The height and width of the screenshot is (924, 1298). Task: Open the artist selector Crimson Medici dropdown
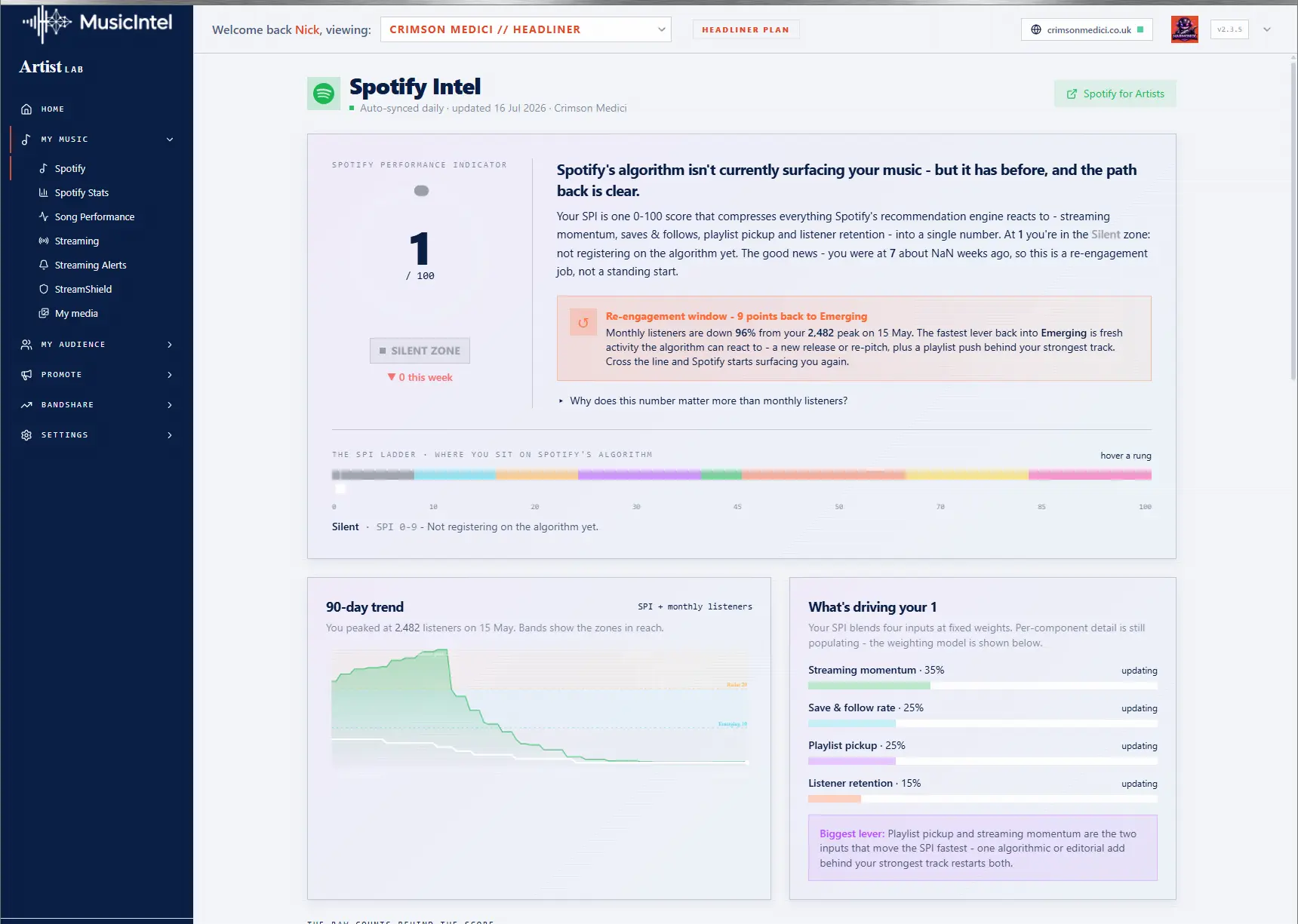(526, 29)
